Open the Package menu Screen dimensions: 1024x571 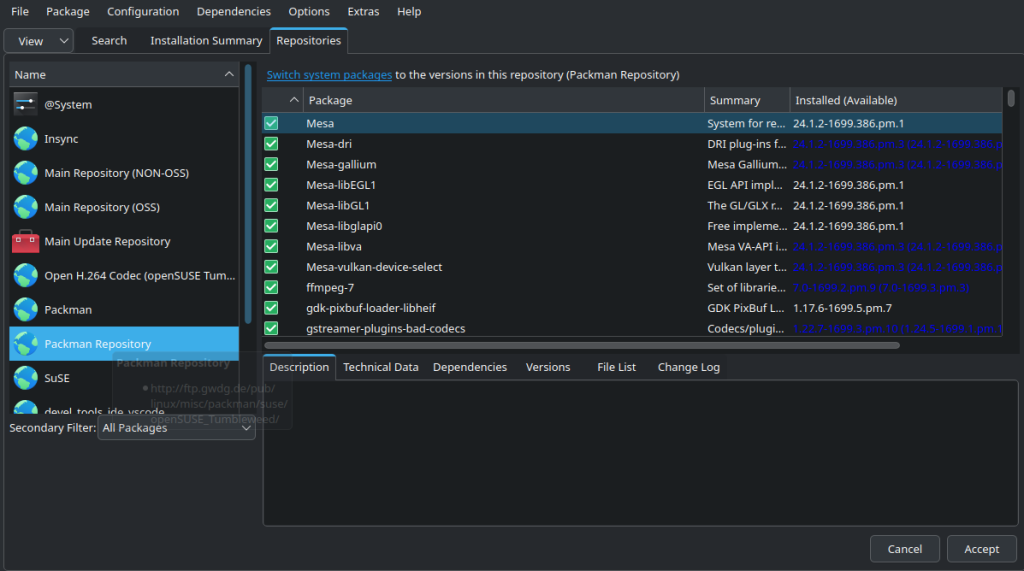point(68,12)
